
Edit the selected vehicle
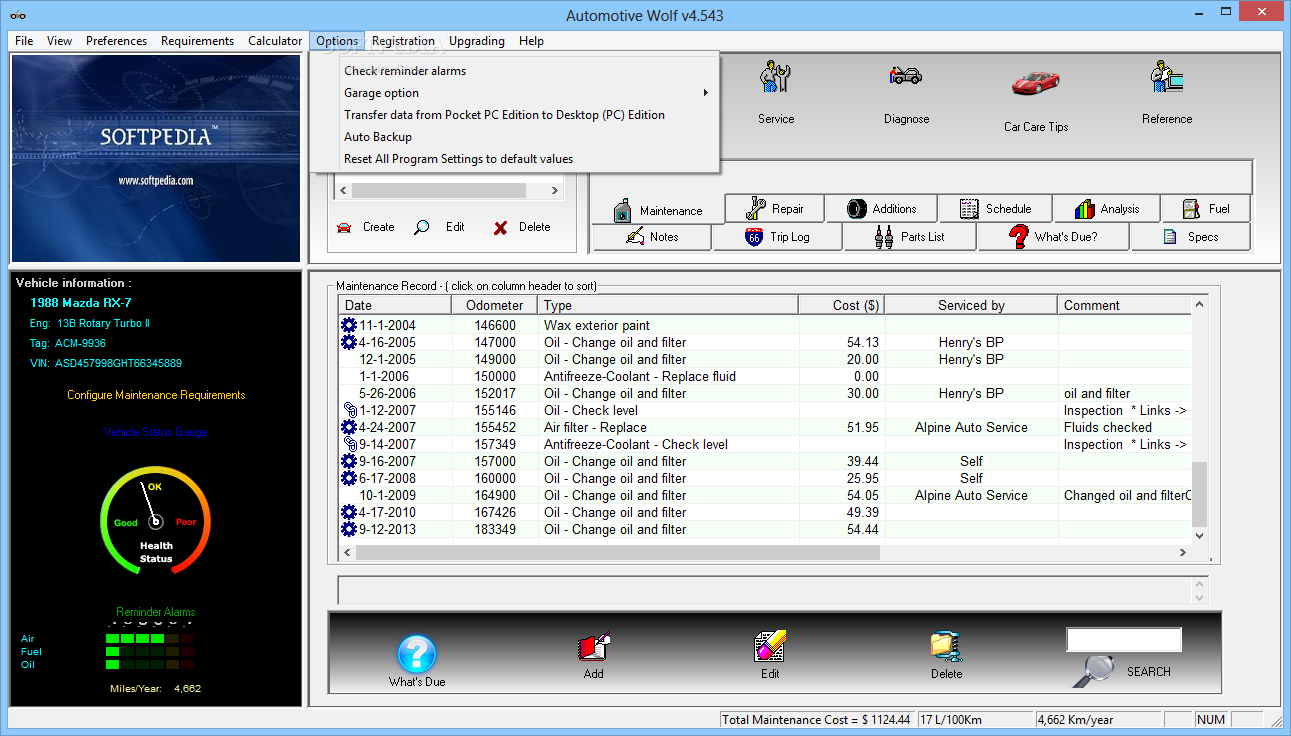440,227
